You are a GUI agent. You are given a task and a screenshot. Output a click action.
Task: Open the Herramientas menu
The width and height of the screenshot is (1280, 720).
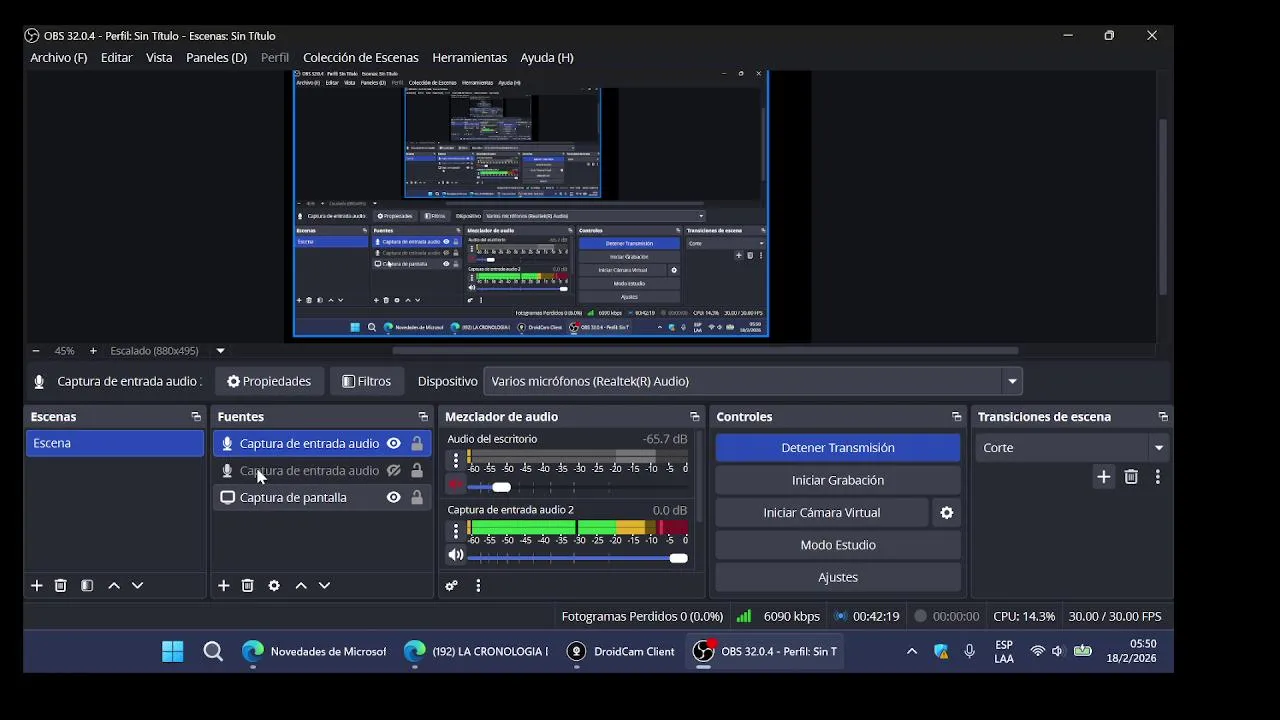point(470,58)
